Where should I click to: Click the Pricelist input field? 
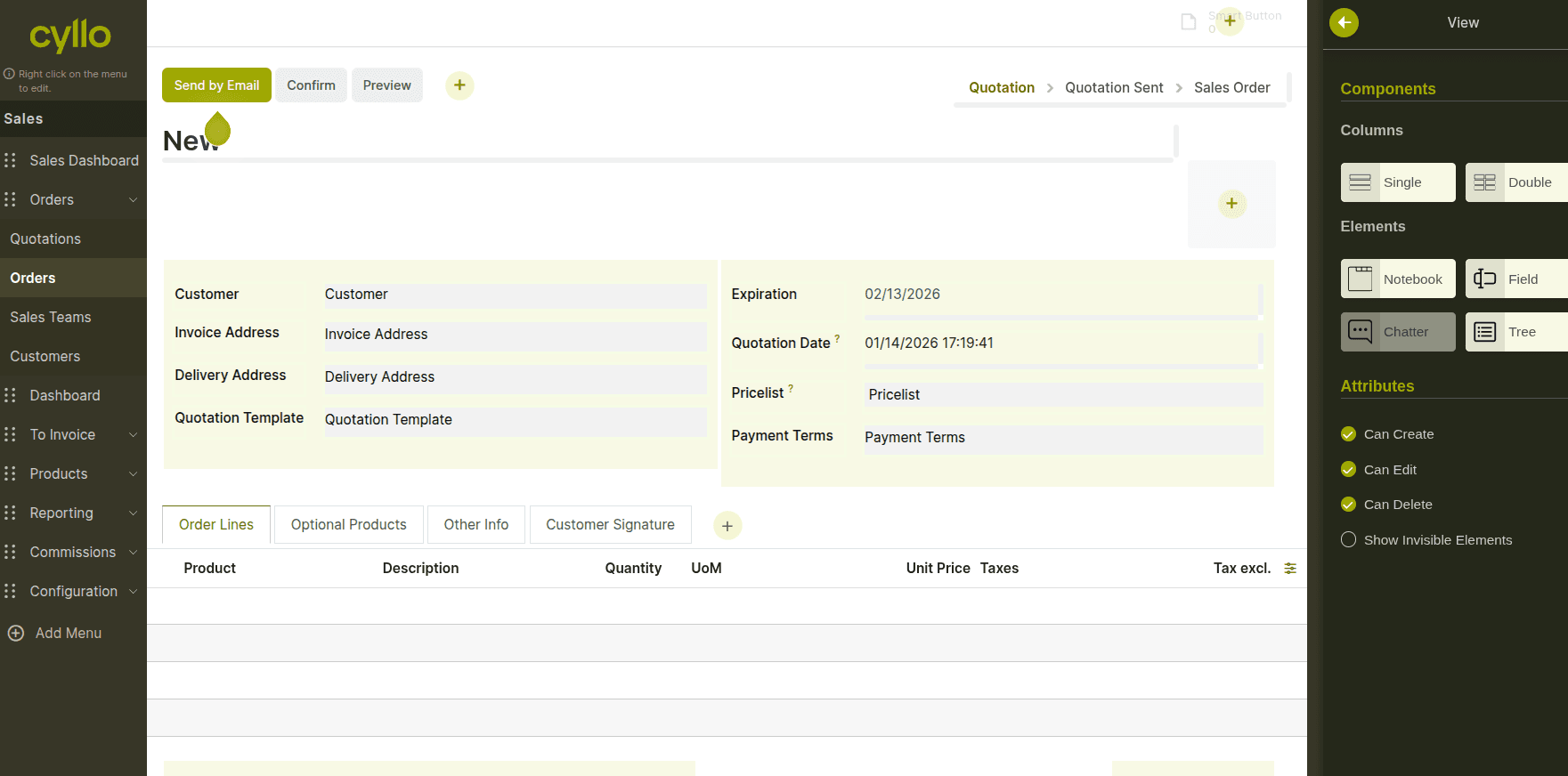coord(1063,395)
